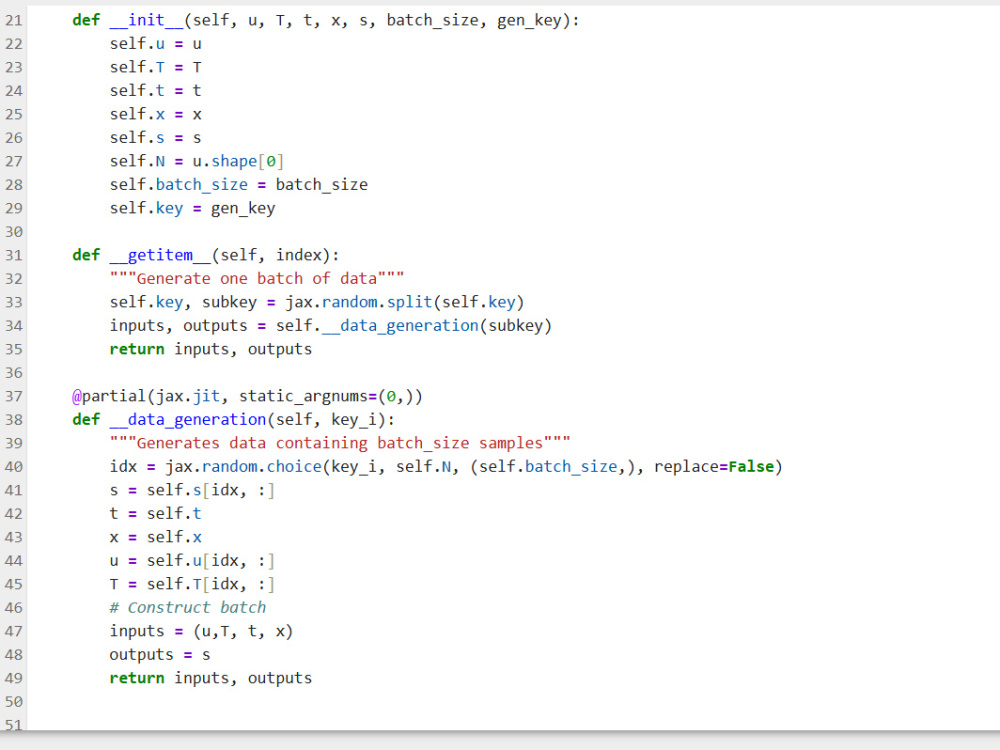
Task: Click line number 50 in the gutter
Action: (13, 702)
